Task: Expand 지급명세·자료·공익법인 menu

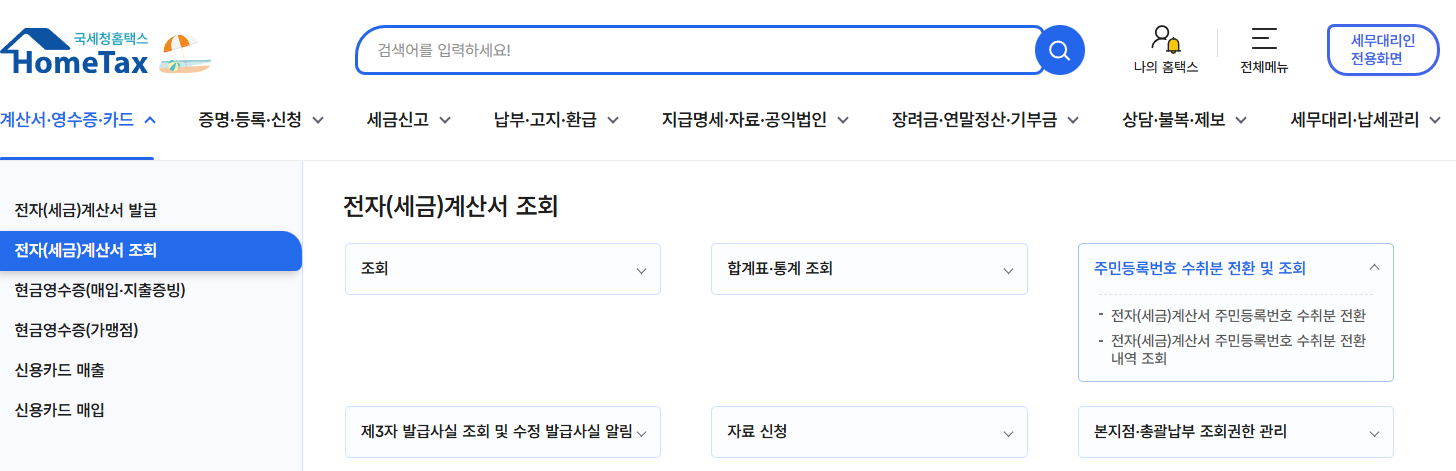Action: point(755,120)
